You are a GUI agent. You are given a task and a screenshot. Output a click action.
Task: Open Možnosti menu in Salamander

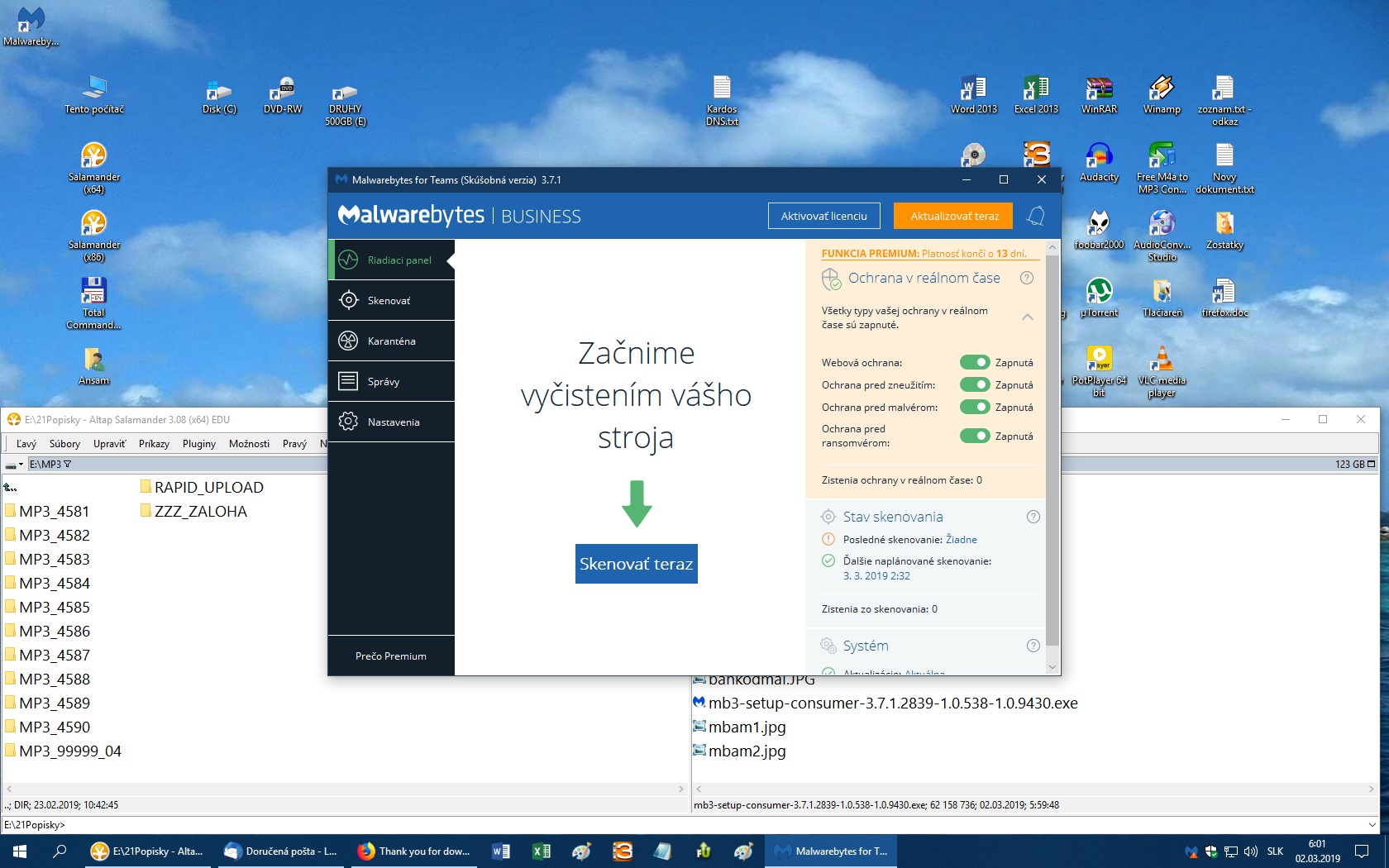pos(249,444)
